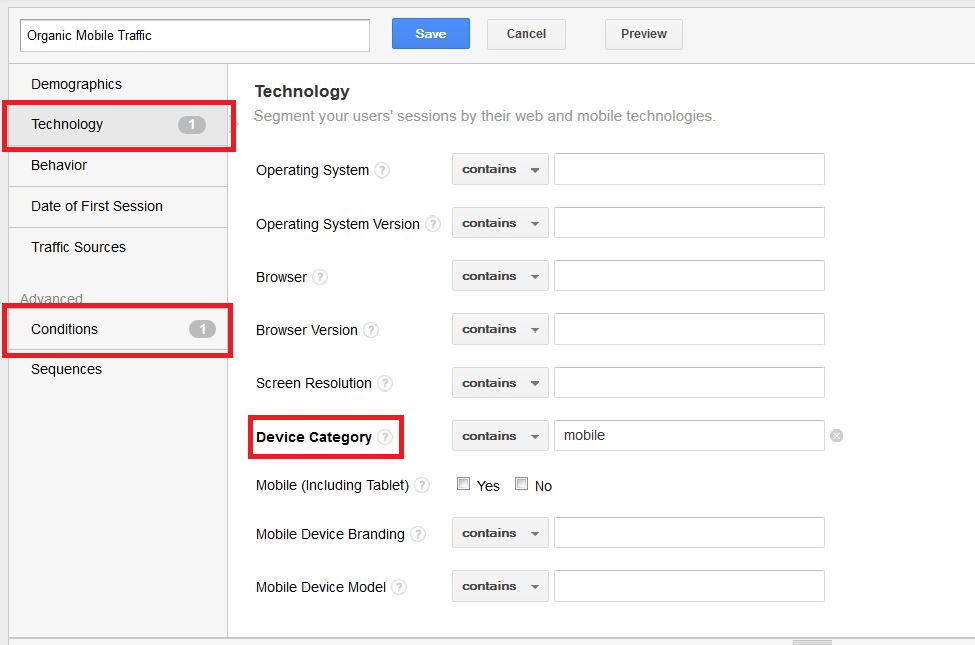
Task: Click the help icon beside Mobile Device Branding
Action: pos(418,534)
